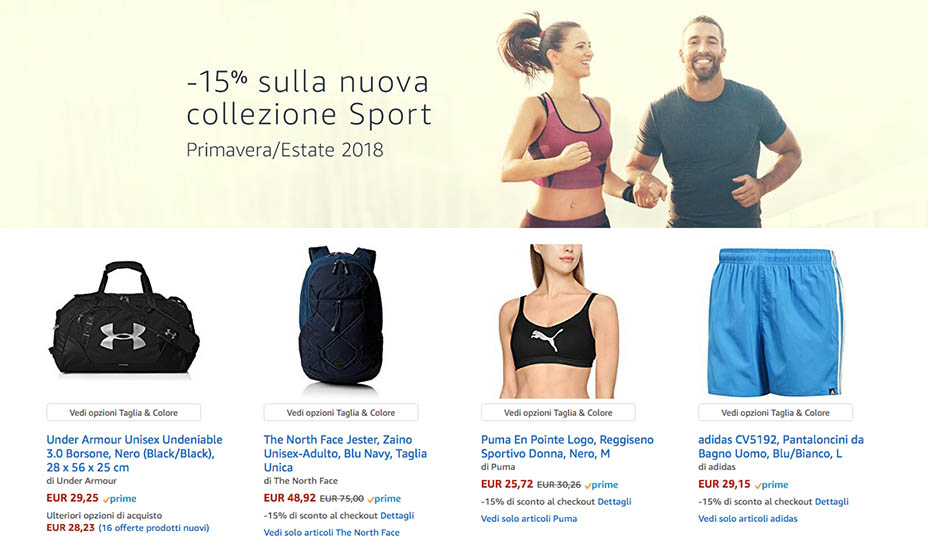Click Vedi solo articoli The North Face

[x=331, y=532]
